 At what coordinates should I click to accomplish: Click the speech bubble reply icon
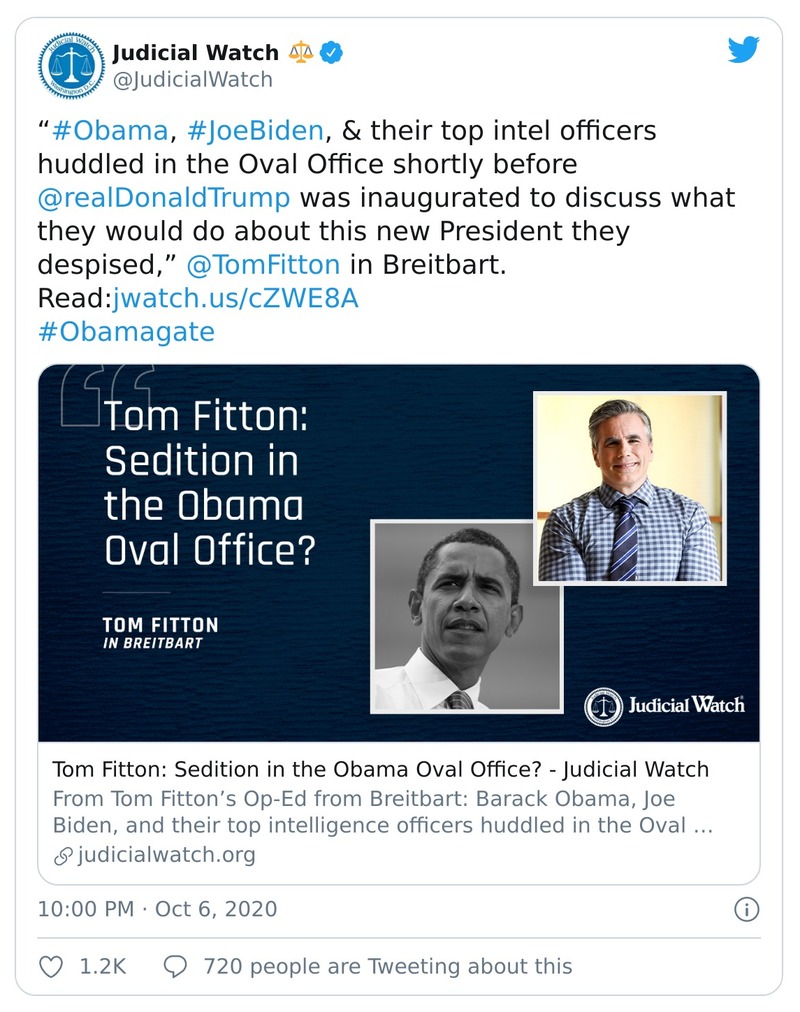pyautogui.click(x=175, y=966)
